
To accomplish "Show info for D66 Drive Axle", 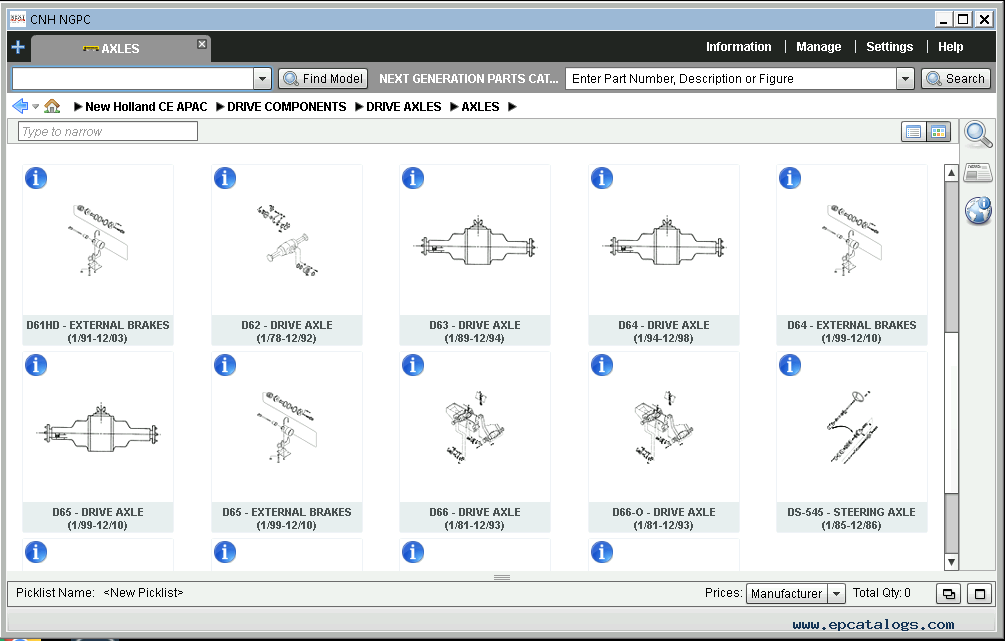I will tap(413, 365).
